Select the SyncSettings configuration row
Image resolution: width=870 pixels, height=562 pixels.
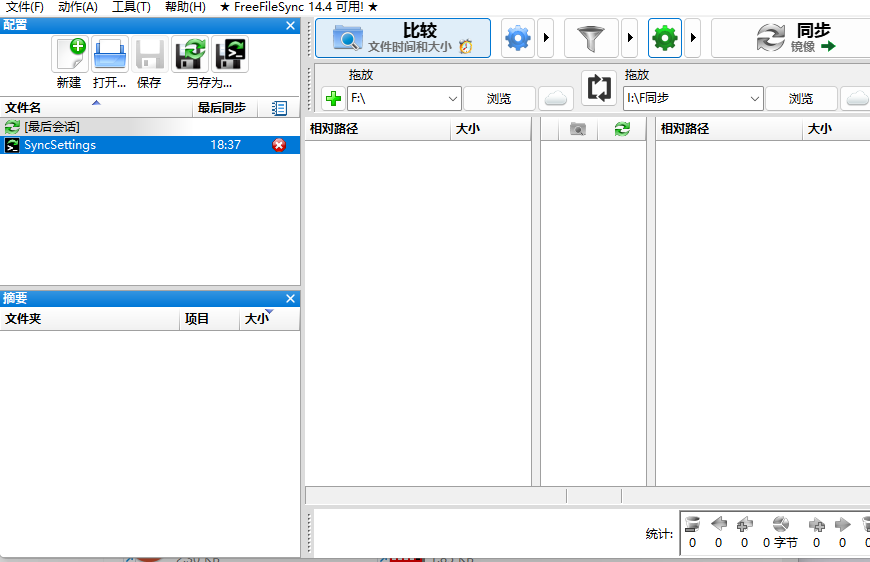[150, 145]
